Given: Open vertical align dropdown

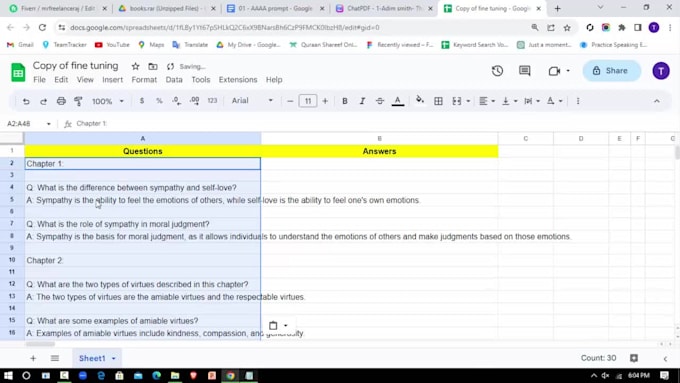Looking at the screenshot, I should pos(510,101).
